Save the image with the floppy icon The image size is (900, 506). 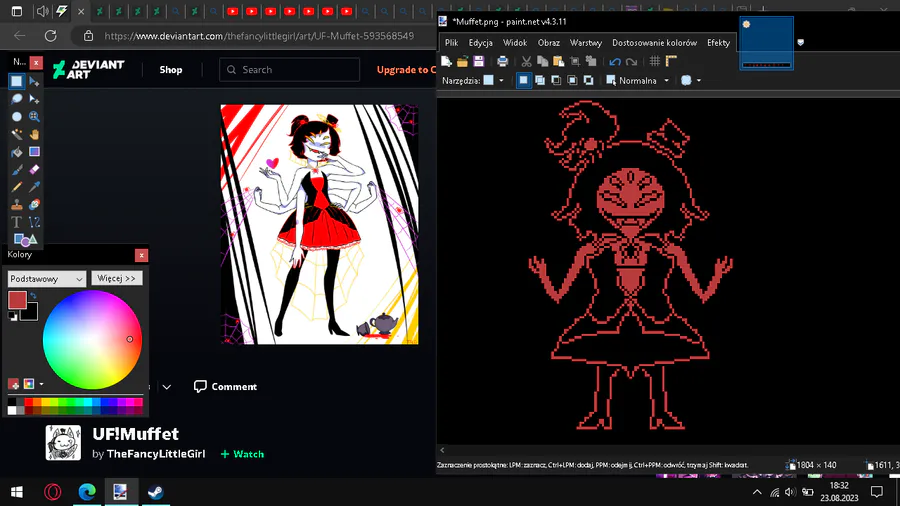point(479,61)
